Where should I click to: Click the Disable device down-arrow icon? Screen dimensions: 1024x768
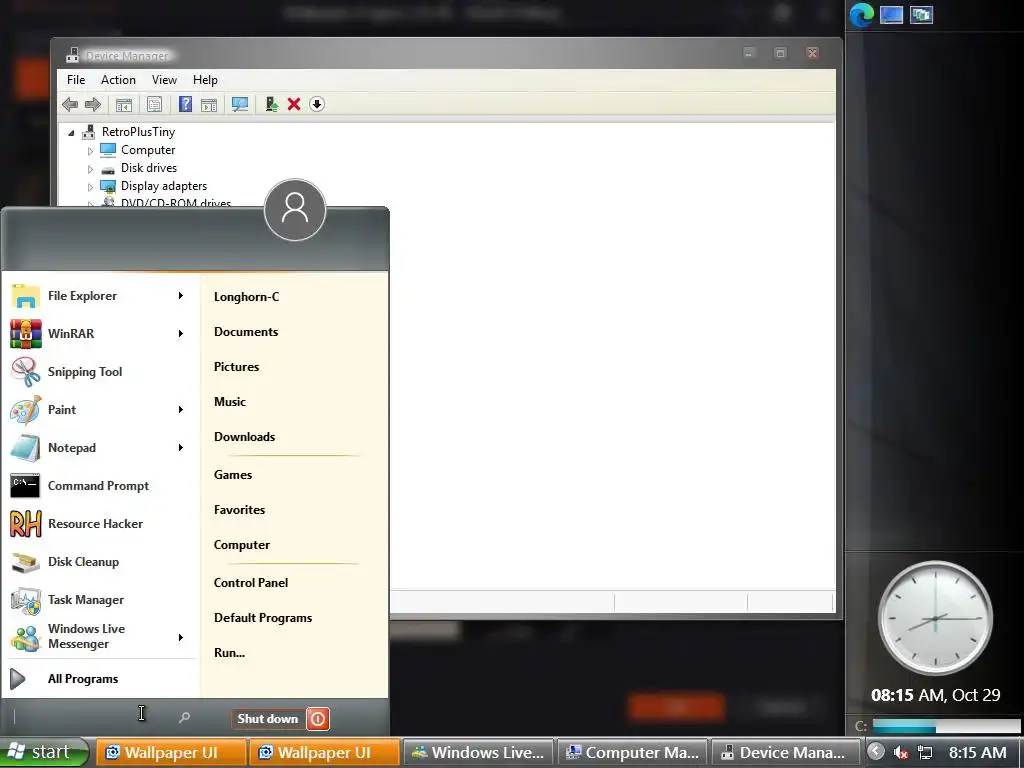click(317, 104)
